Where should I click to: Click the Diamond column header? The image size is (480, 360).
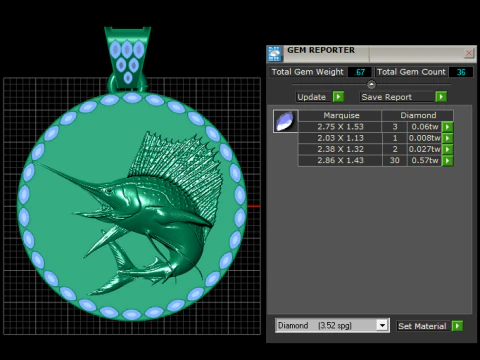click(x=418, y=115)
